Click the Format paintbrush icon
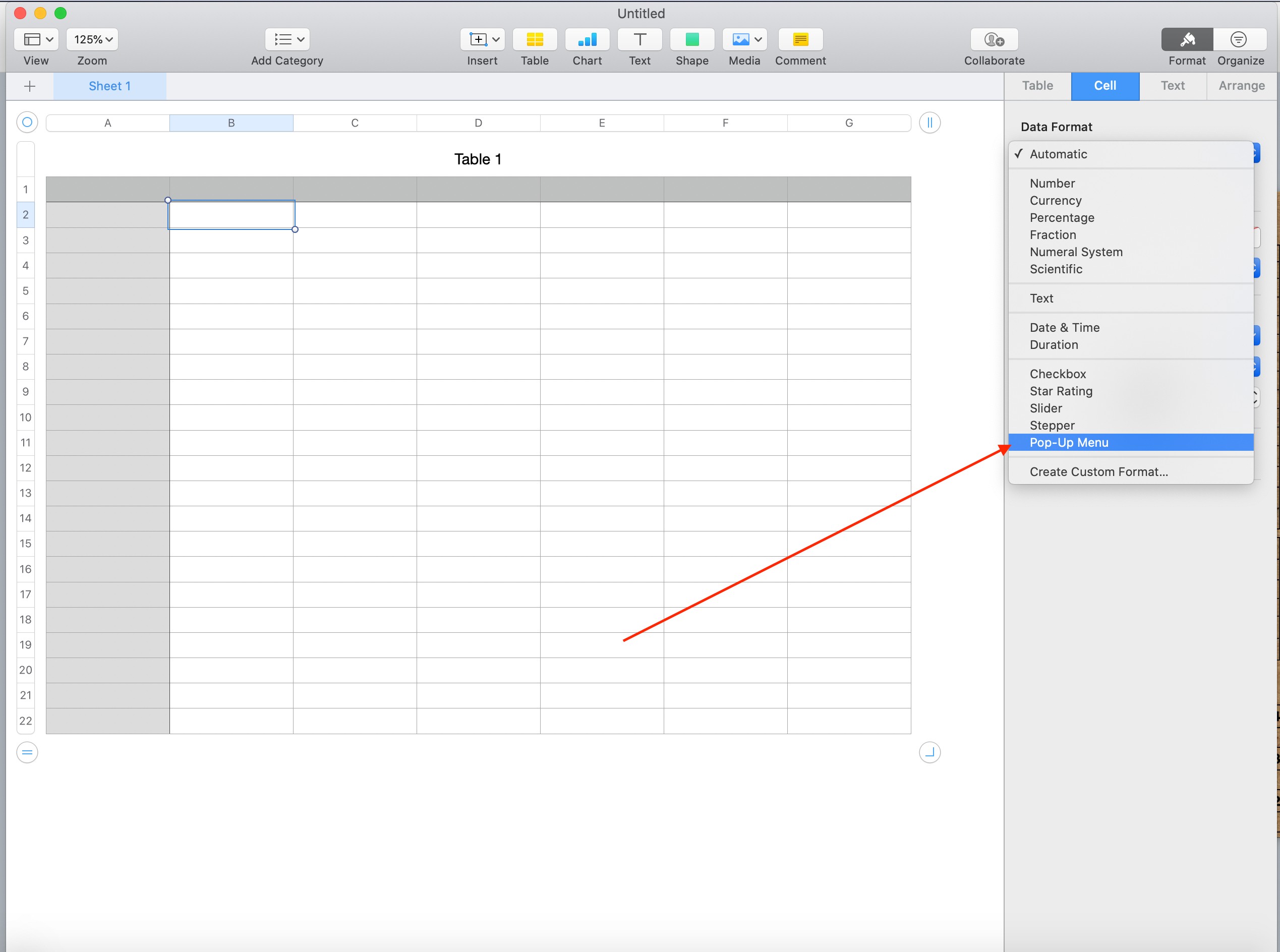Image resolution: width=1280 pixels, height=952 pixels. pyautogui.click(x=1187, y=39)
